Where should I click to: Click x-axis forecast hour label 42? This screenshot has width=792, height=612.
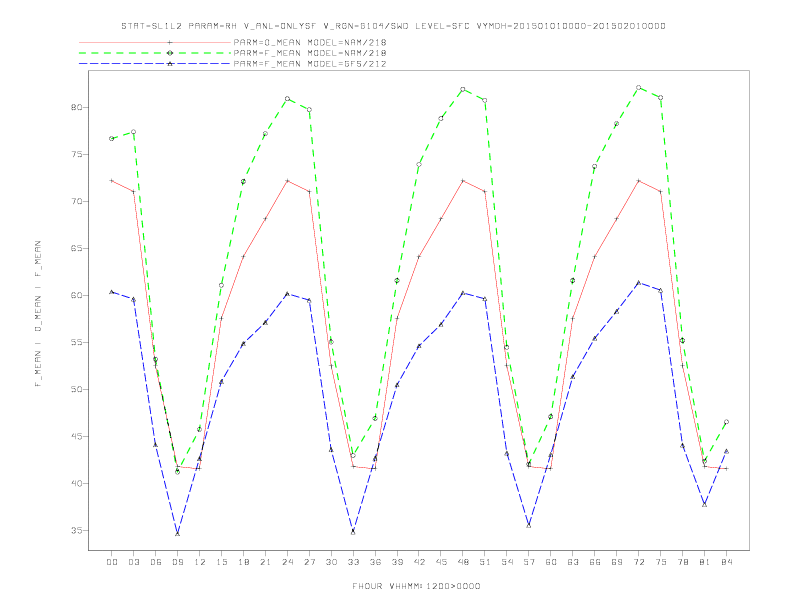tap(419, 562)
